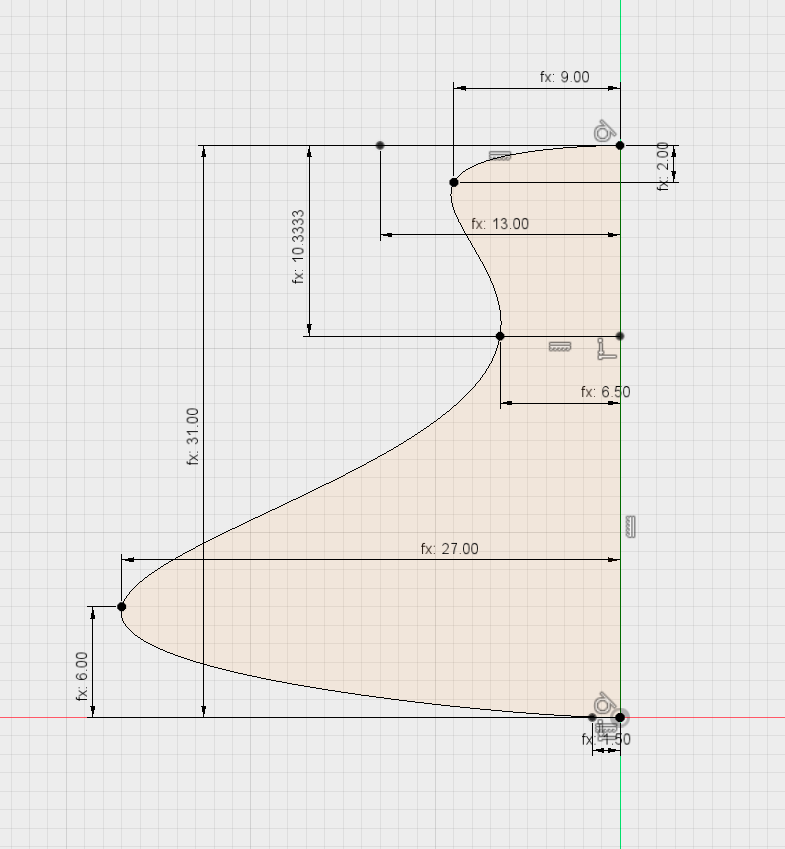
Task: Click the spline fit point at the 6.50 offset
Action: pos(500,336)
